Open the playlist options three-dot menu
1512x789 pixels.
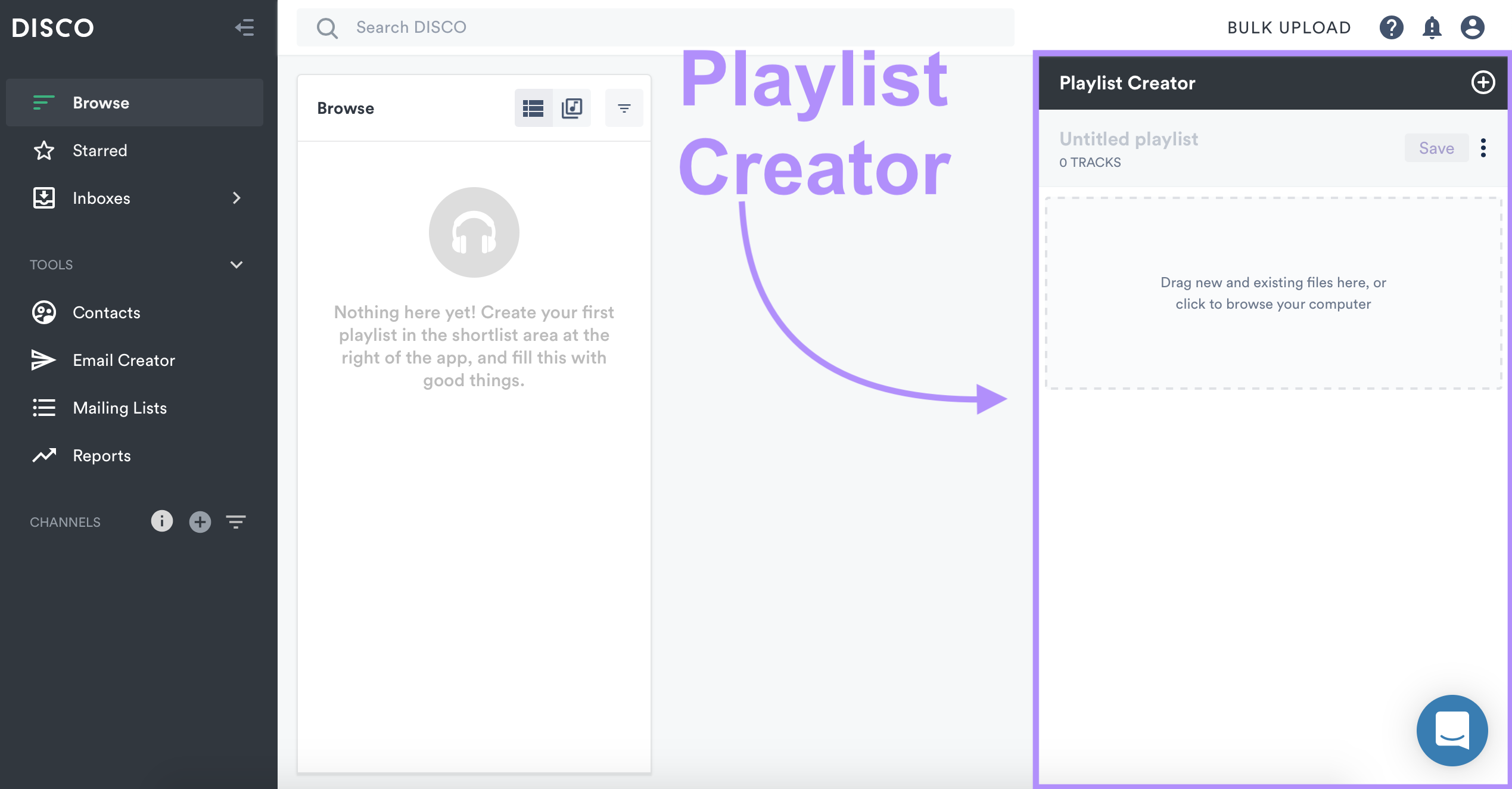(x=1483, y=148)
